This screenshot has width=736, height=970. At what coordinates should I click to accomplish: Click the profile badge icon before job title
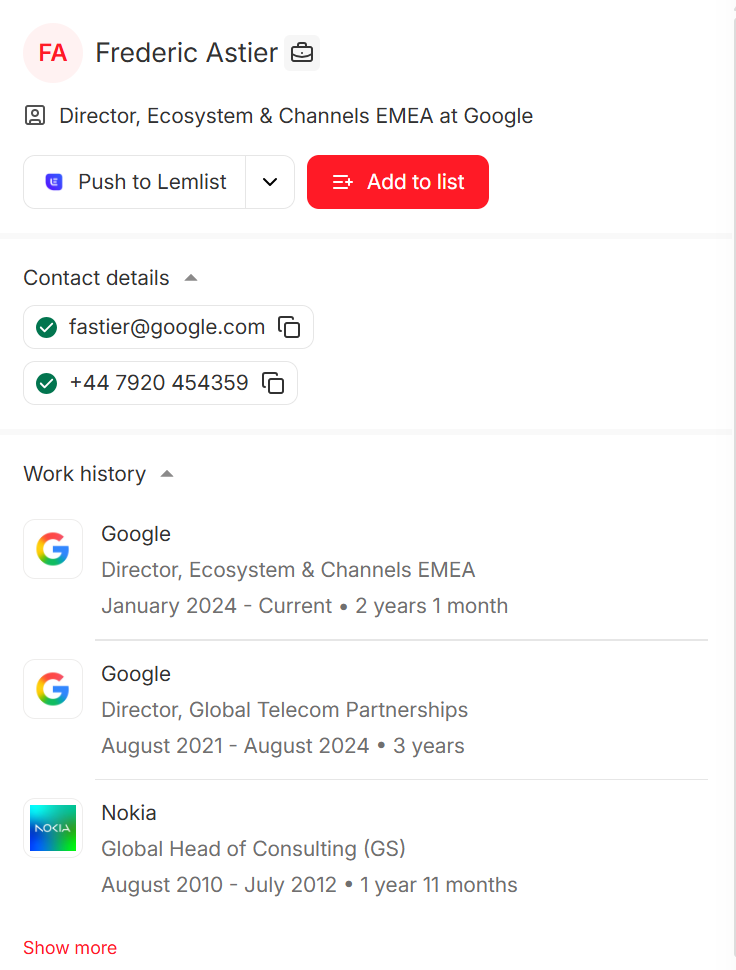point(35,116)
